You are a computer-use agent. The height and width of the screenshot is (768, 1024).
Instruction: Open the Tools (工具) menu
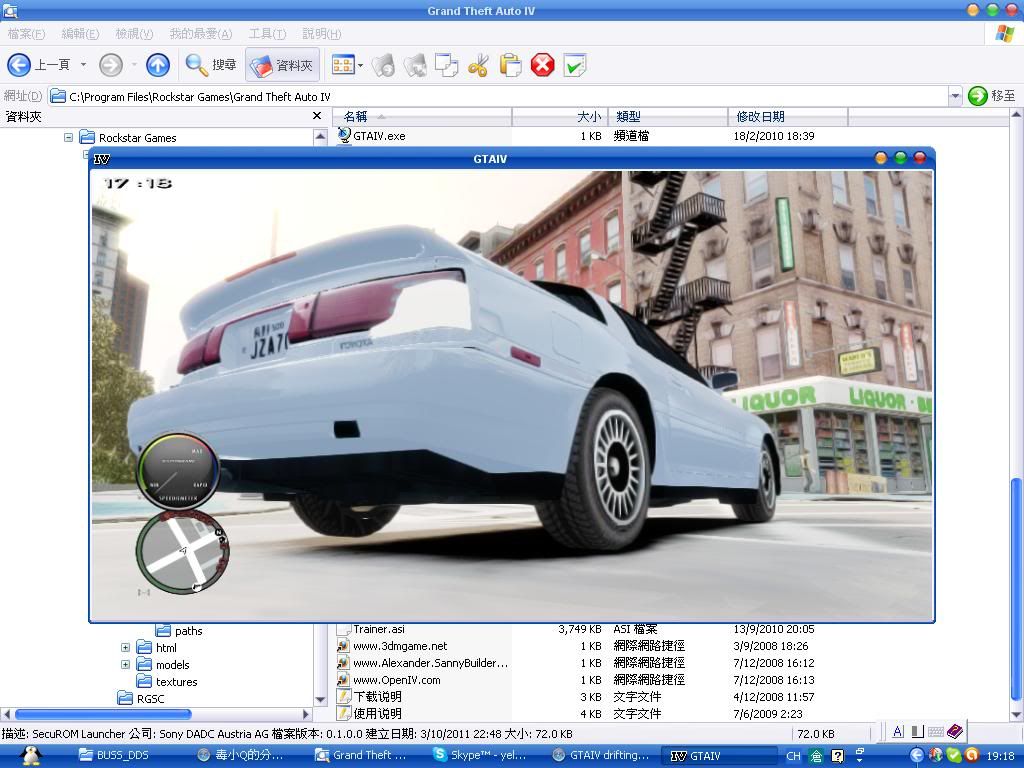(266, 34)
